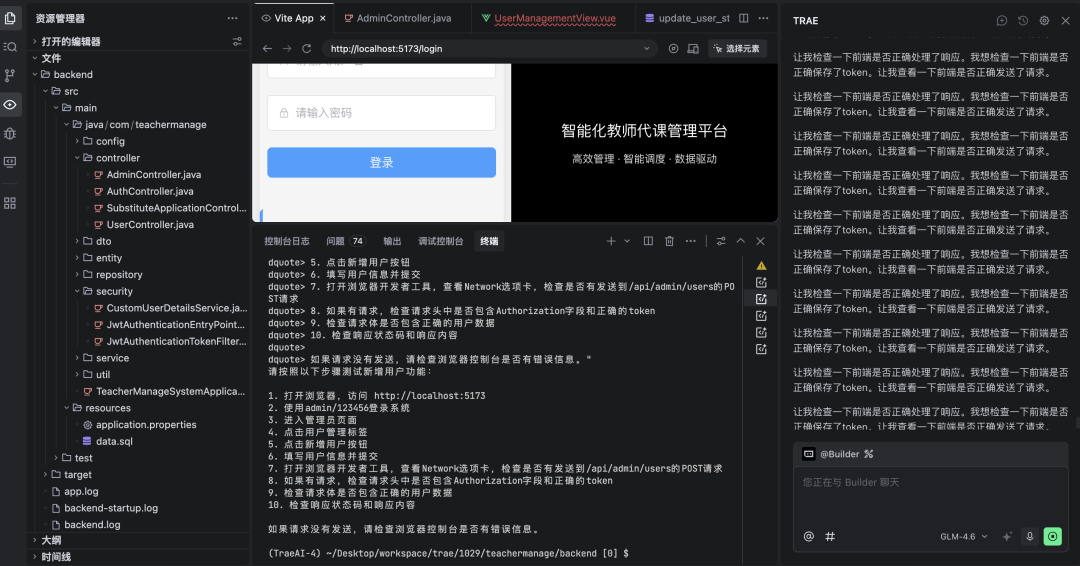Open data.sql file
The image size is (1080, 566).
pos(114,441)
